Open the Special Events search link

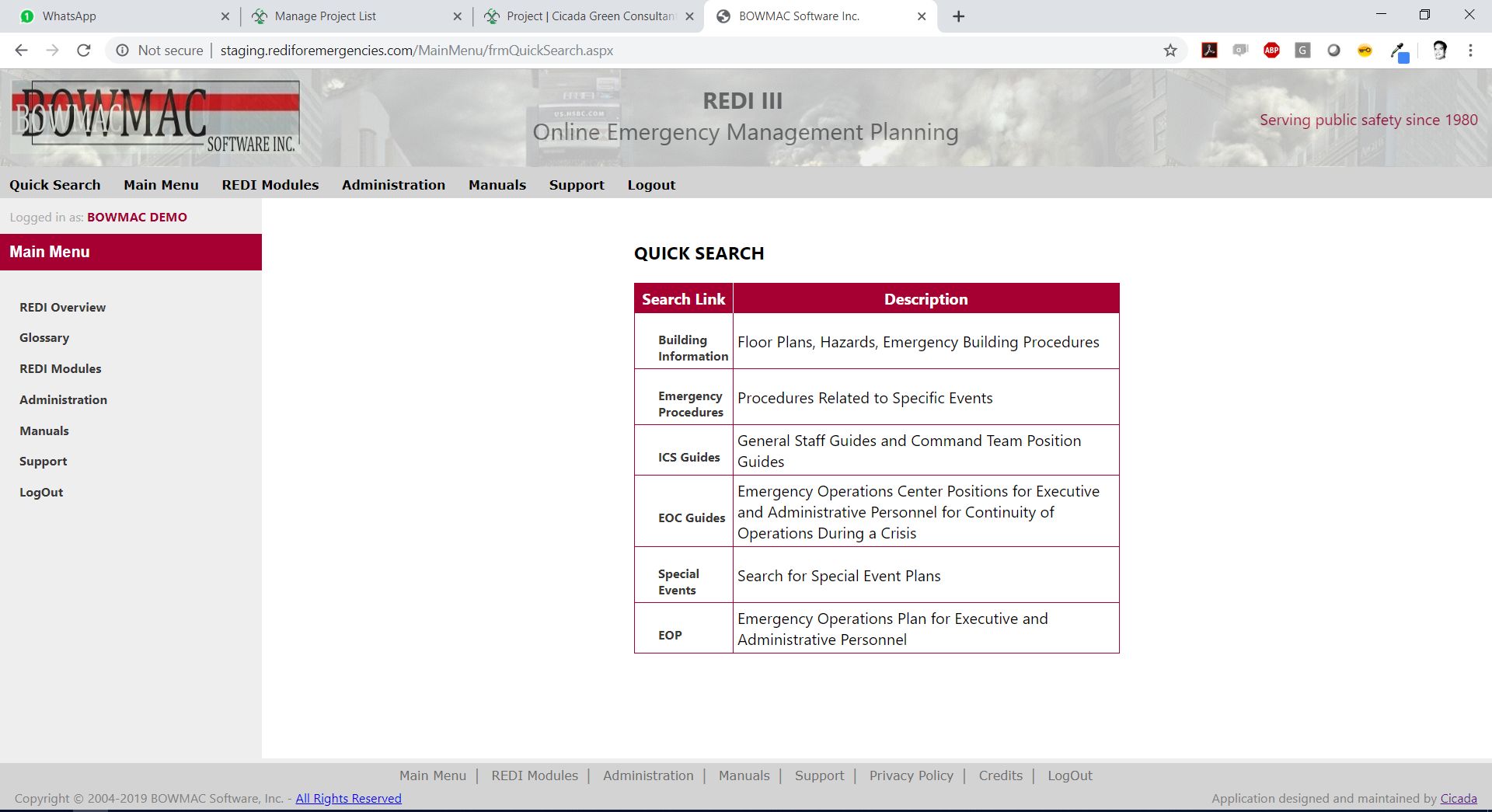(678, 582)
